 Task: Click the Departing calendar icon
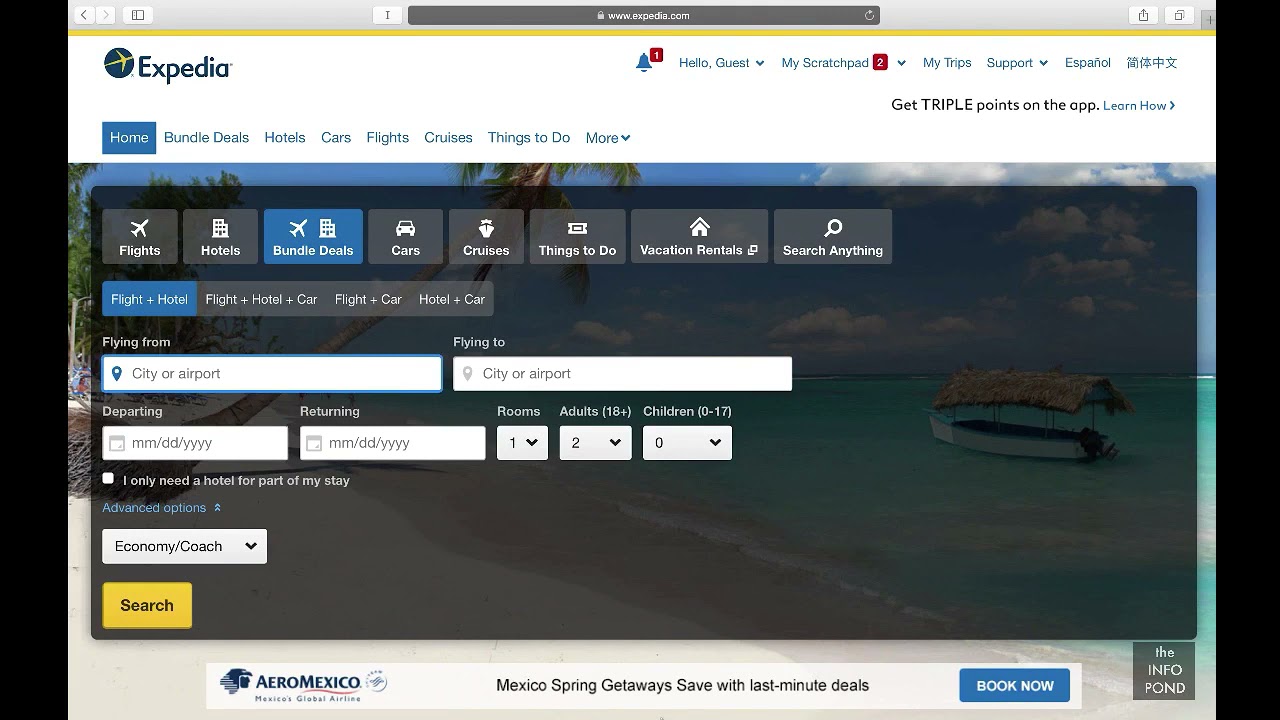tap(117, 443)
